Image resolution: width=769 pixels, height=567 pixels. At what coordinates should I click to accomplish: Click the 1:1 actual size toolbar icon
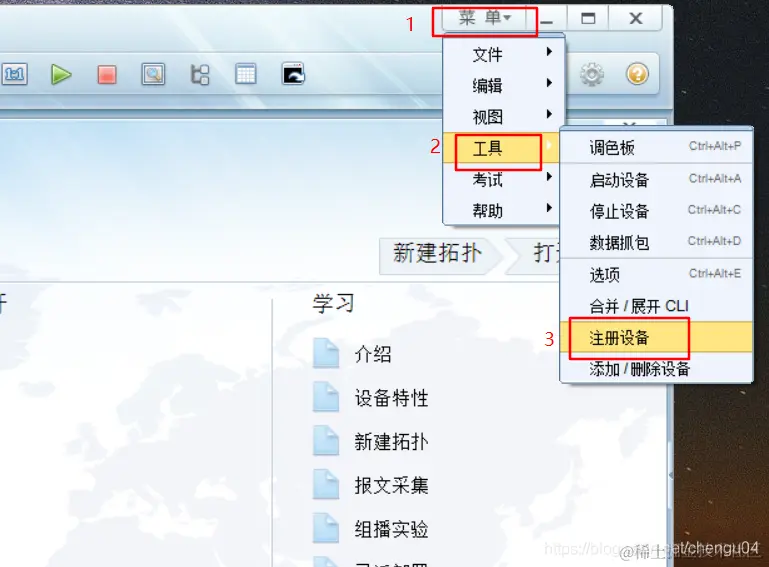(14, 75)
